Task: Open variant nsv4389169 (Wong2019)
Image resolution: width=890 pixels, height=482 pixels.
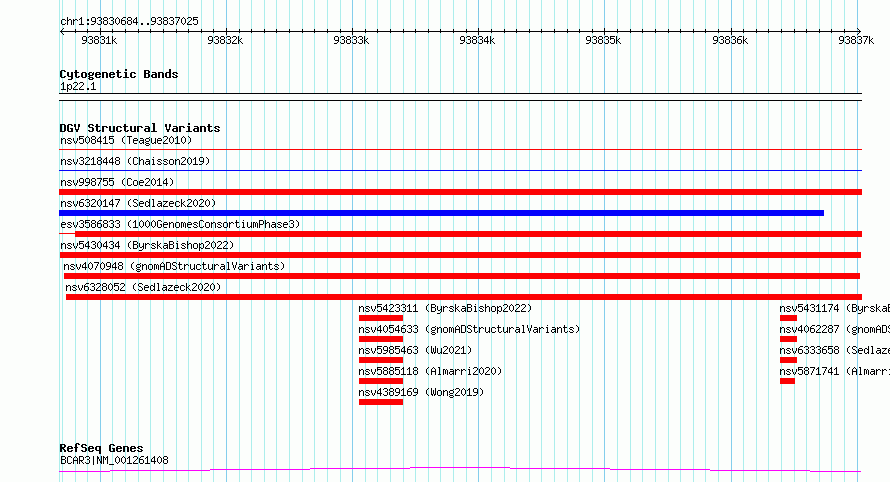Action: (421, 392)
